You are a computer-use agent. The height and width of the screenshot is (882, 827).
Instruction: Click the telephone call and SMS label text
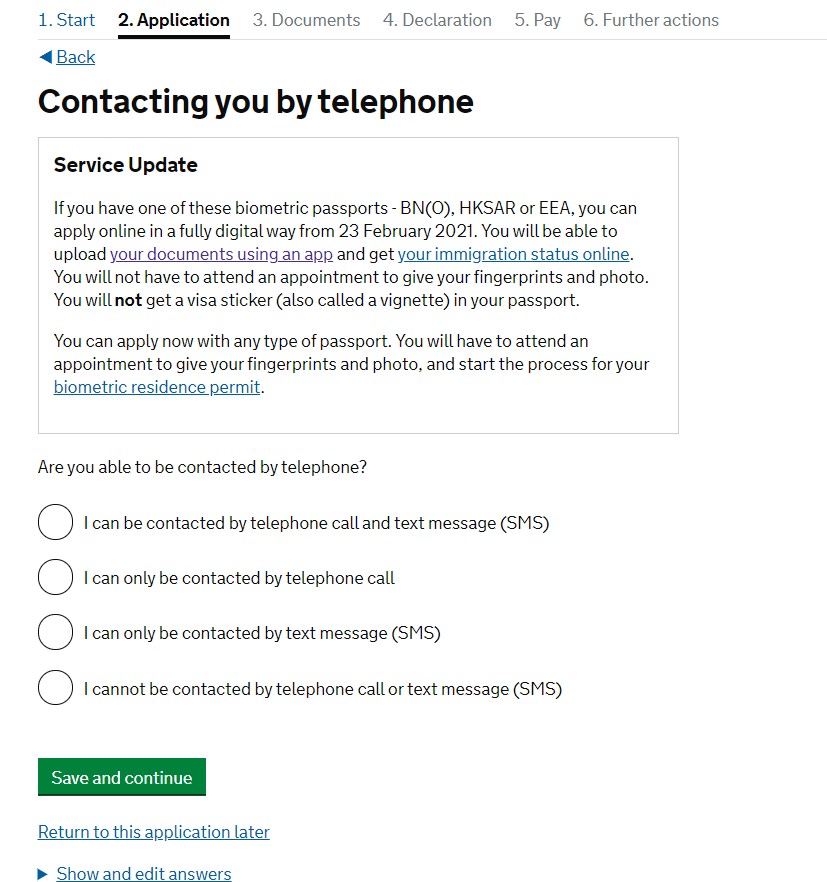click(x=316, y=523)
